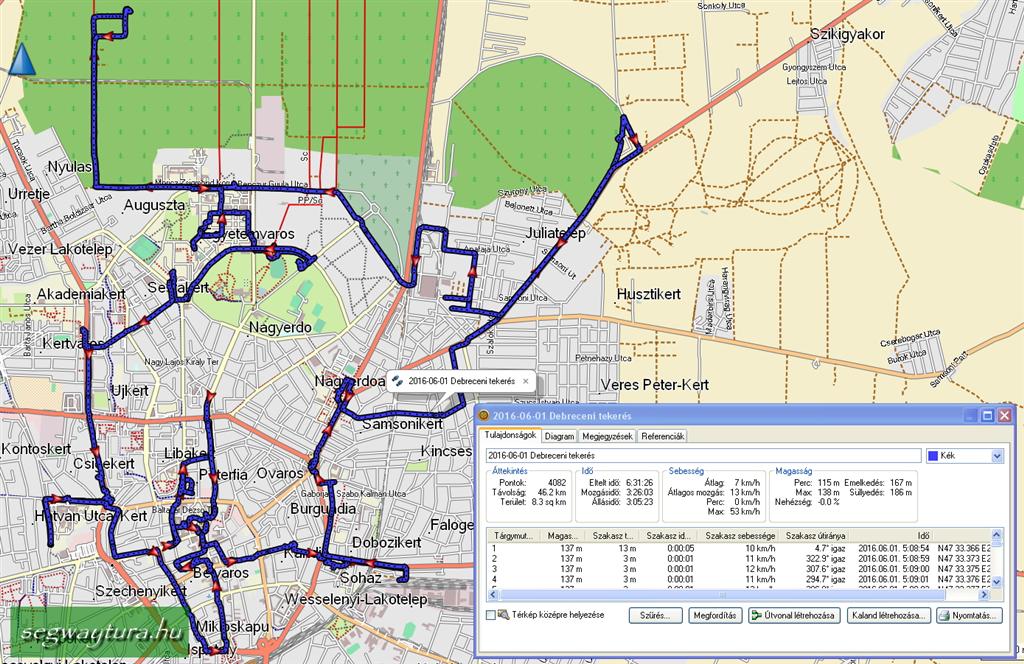Switch to the Diagram tab
Image resolution: width=1024 pixels, height=664 pixels.
(560, 436)
